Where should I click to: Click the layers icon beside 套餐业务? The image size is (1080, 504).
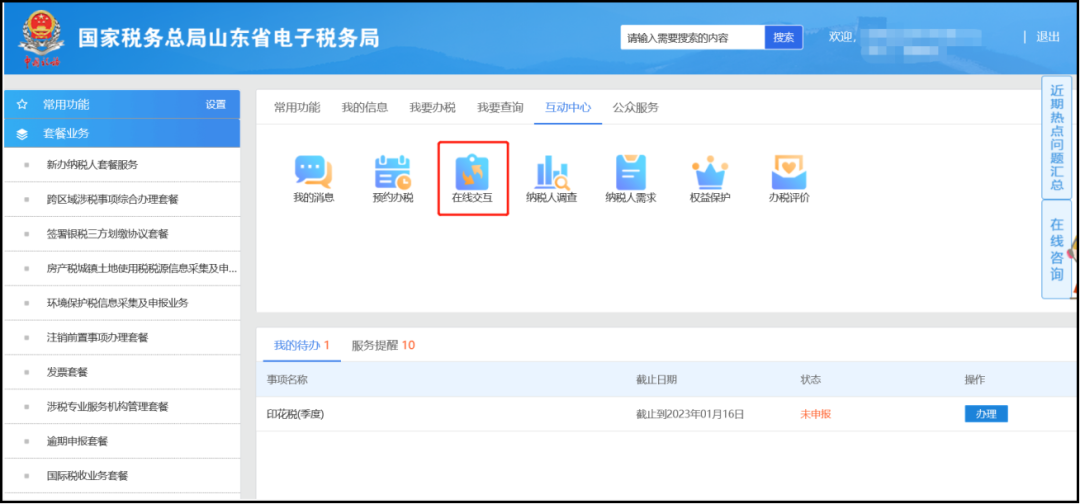[22, 134]
